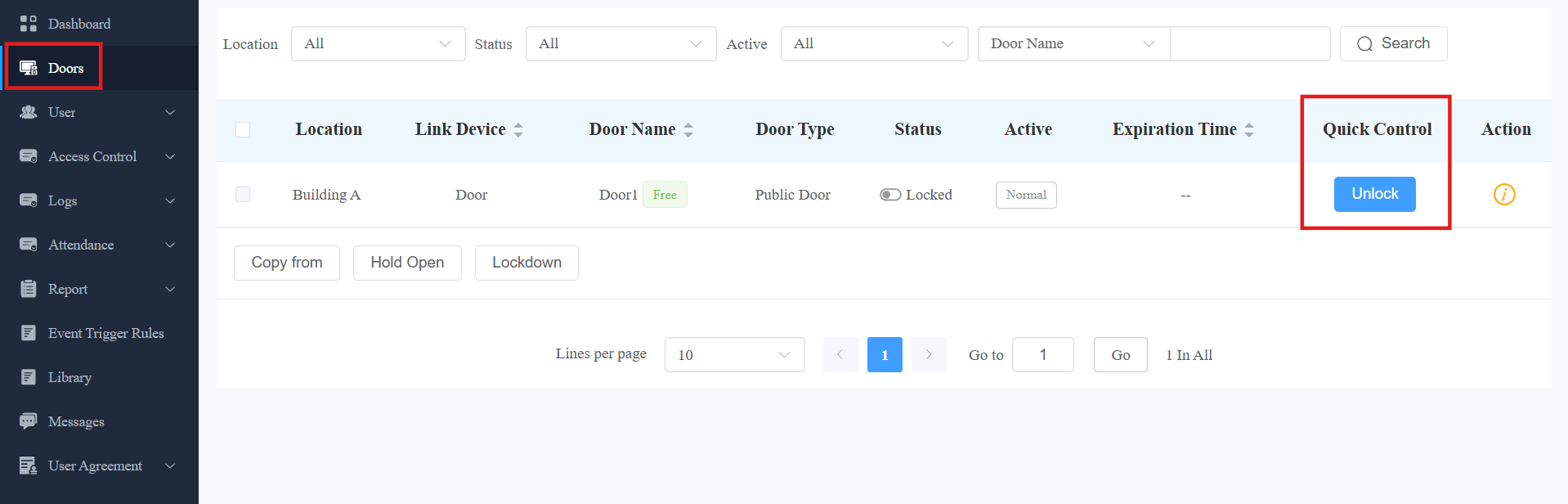This screenshot has width=1568, height=504.
Task: Check the Building A row checkbox
Action: tap(243, 194)
